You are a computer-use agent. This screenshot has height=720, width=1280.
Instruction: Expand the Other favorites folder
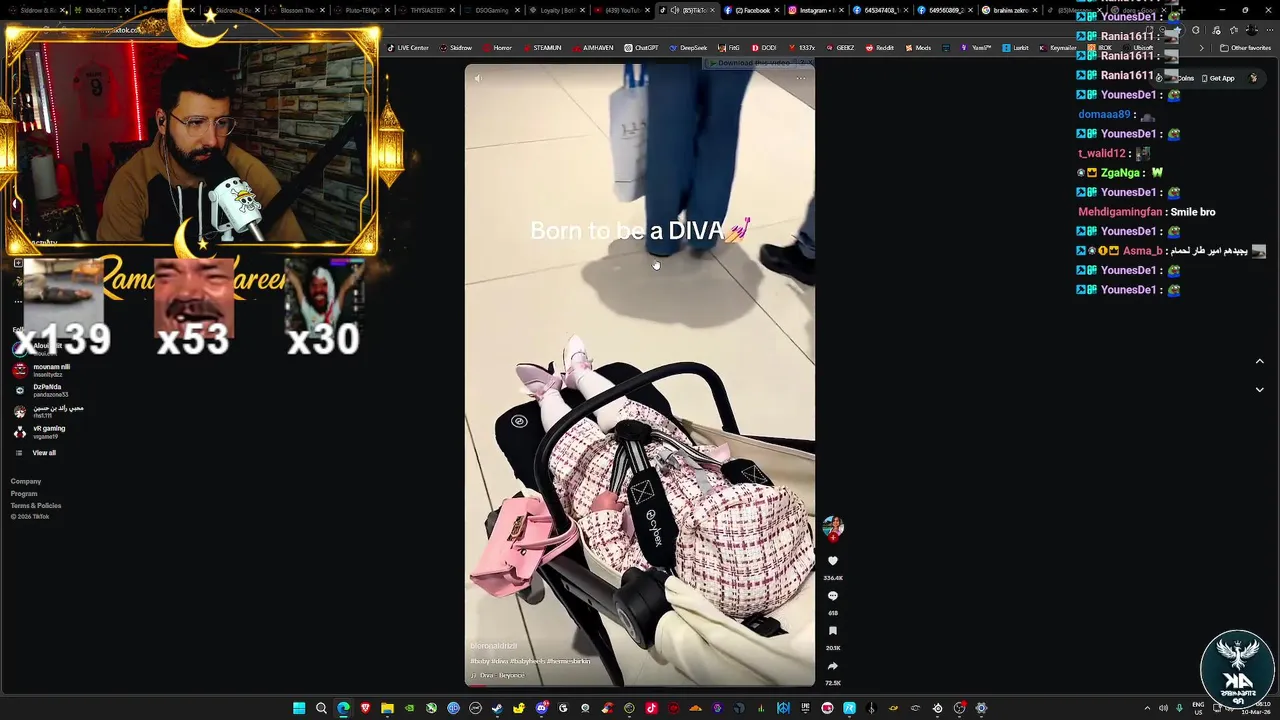coord(1246,48)
